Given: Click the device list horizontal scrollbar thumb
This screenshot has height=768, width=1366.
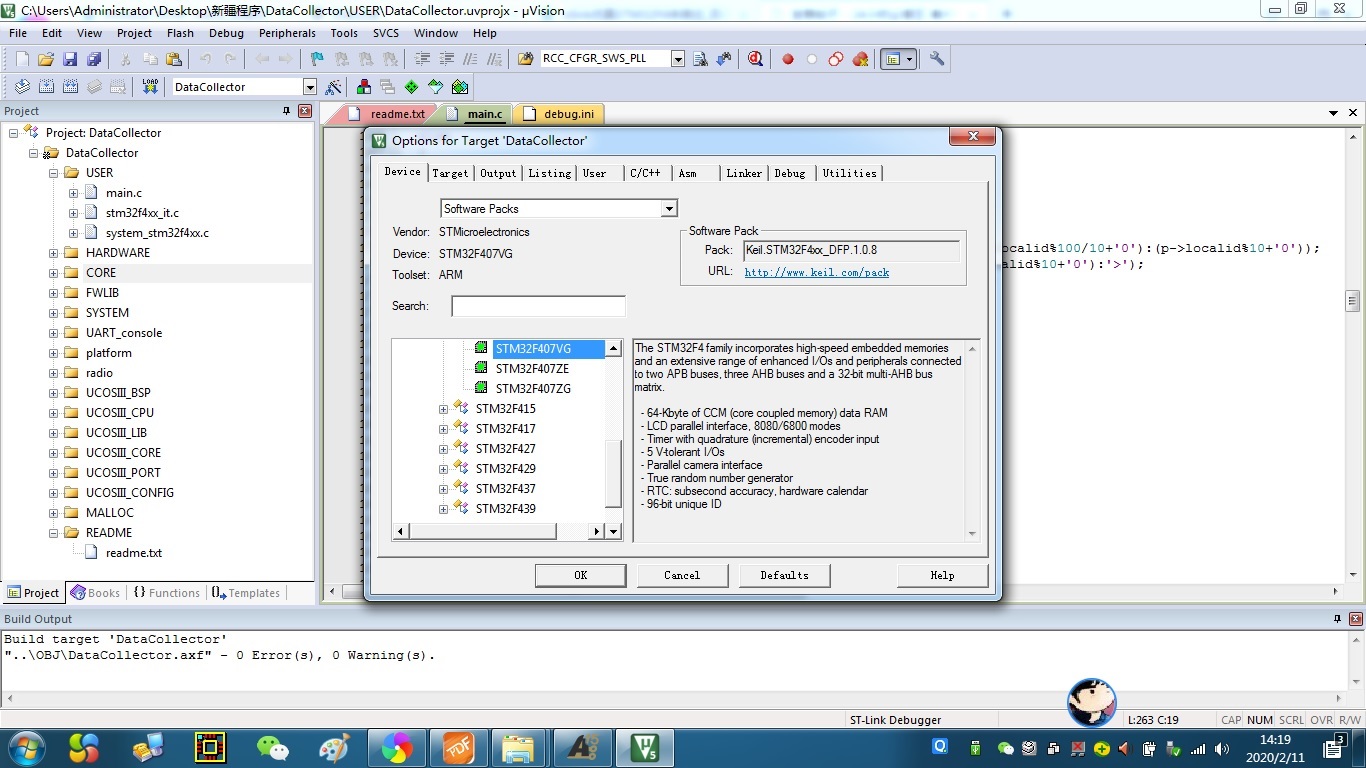Looking at the screenshot, I should pos(482,532).
